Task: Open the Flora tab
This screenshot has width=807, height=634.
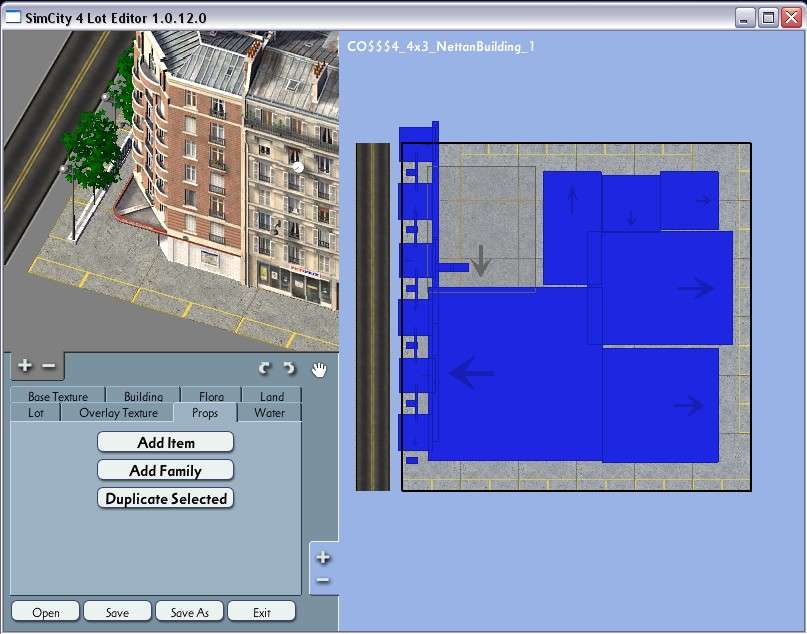Action: click(211, 396)
